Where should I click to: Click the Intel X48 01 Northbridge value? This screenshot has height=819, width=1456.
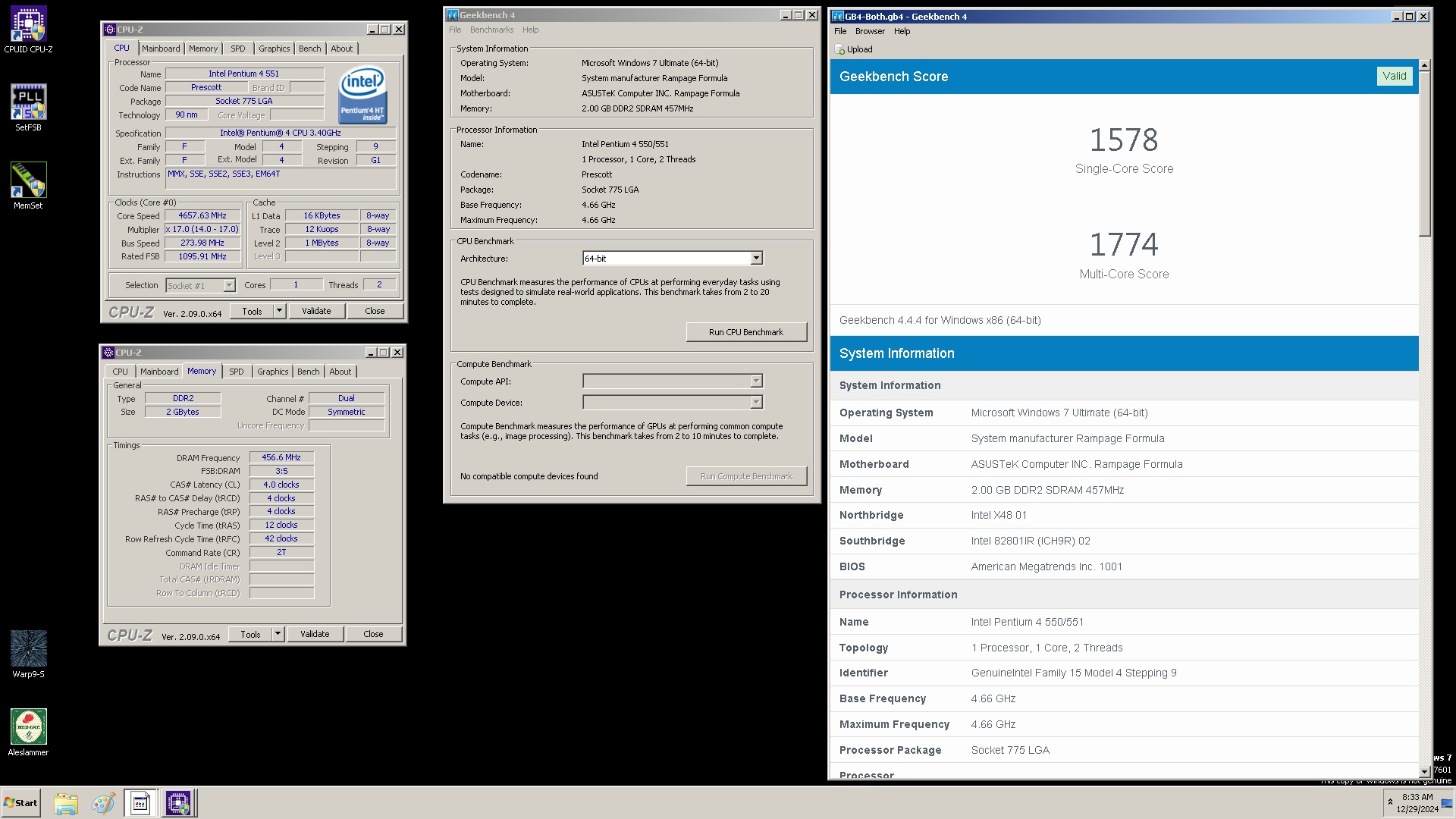tap(999, 515)
